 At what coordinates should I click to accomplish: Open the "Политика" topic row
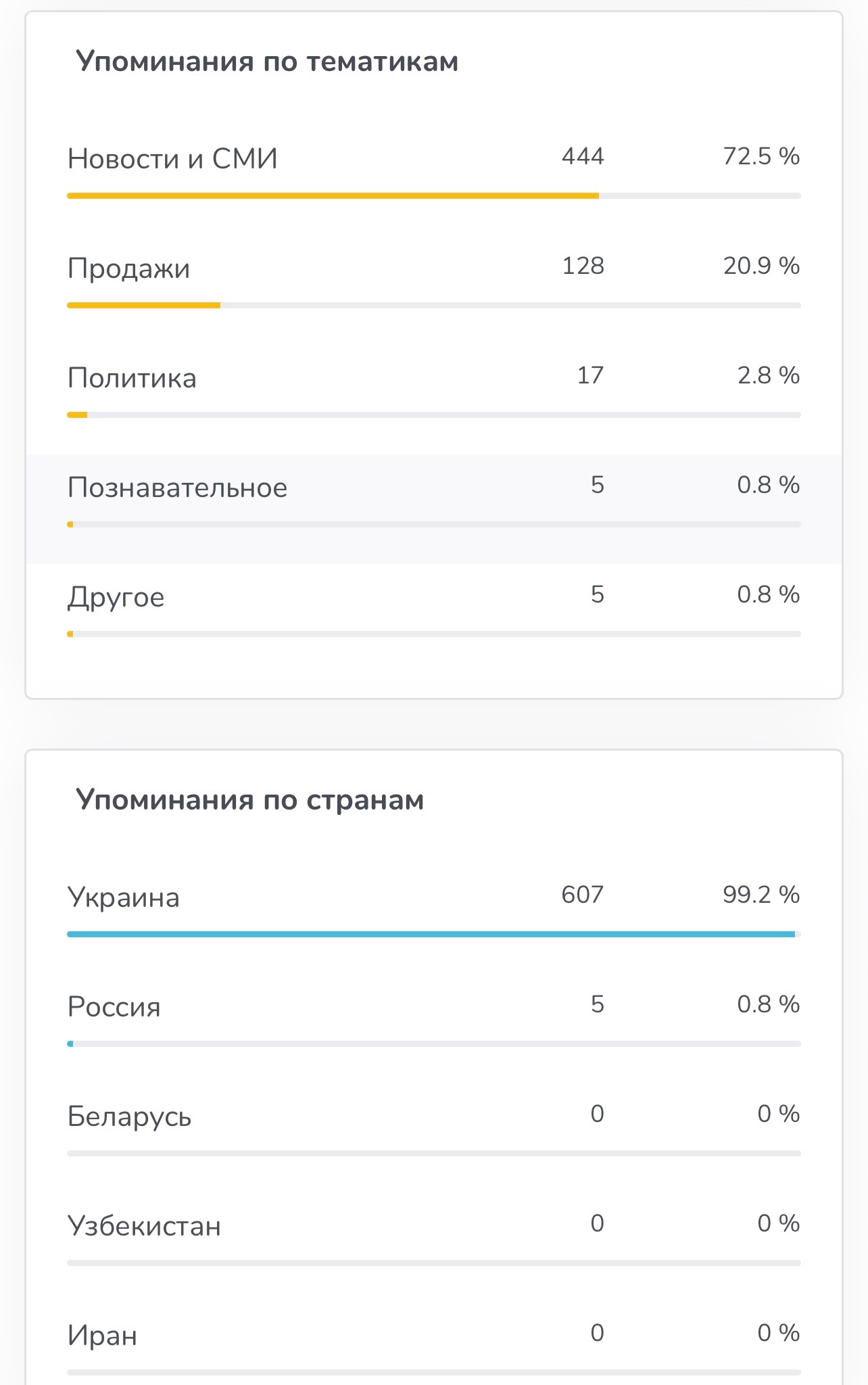click(132, 378)
